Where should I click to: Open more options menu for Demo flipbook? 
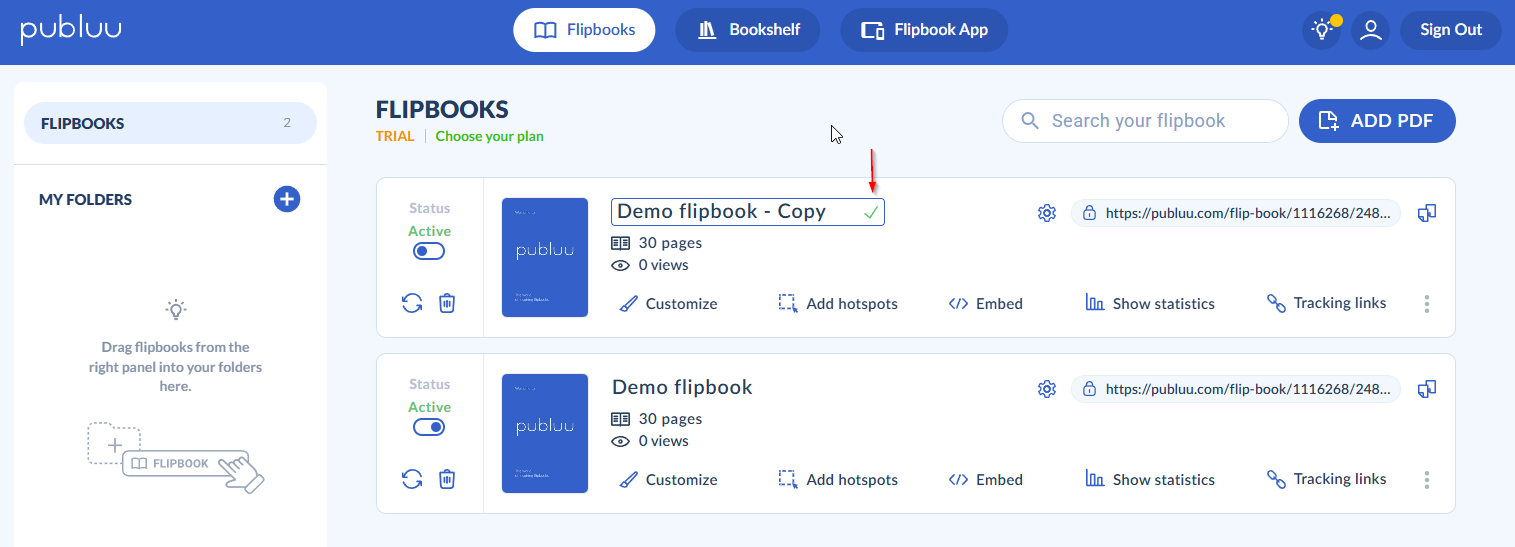(x=1427, y=480)
